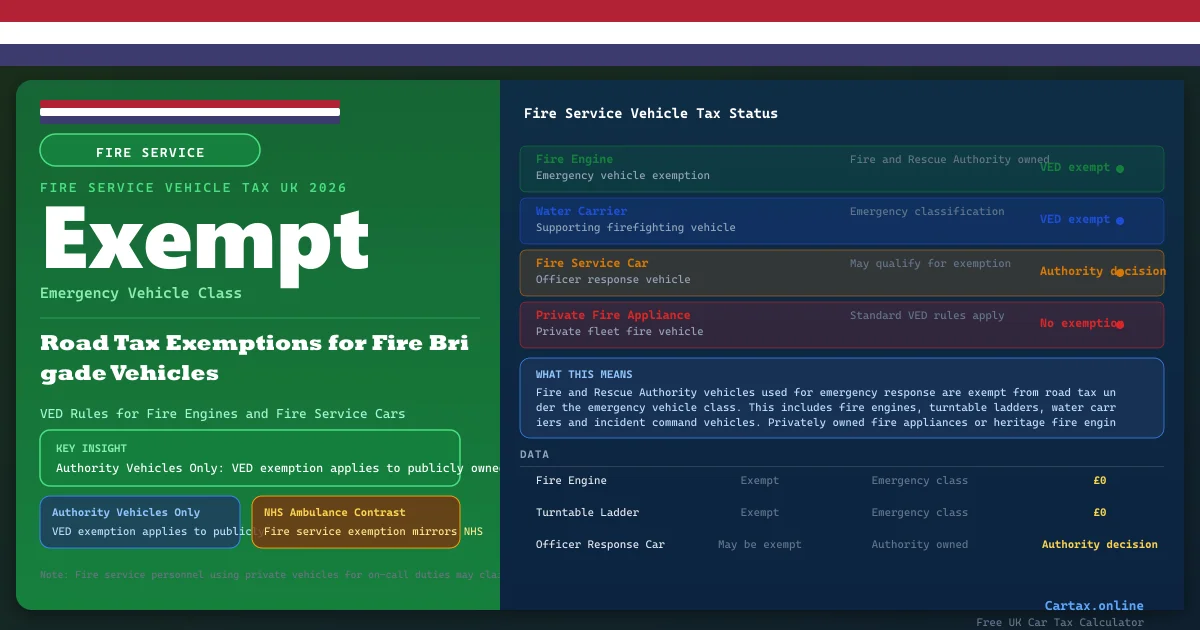The image size is (1200, 630).
Task: Select the NHS Ambulance Contrast card
Action: [356, 522]
